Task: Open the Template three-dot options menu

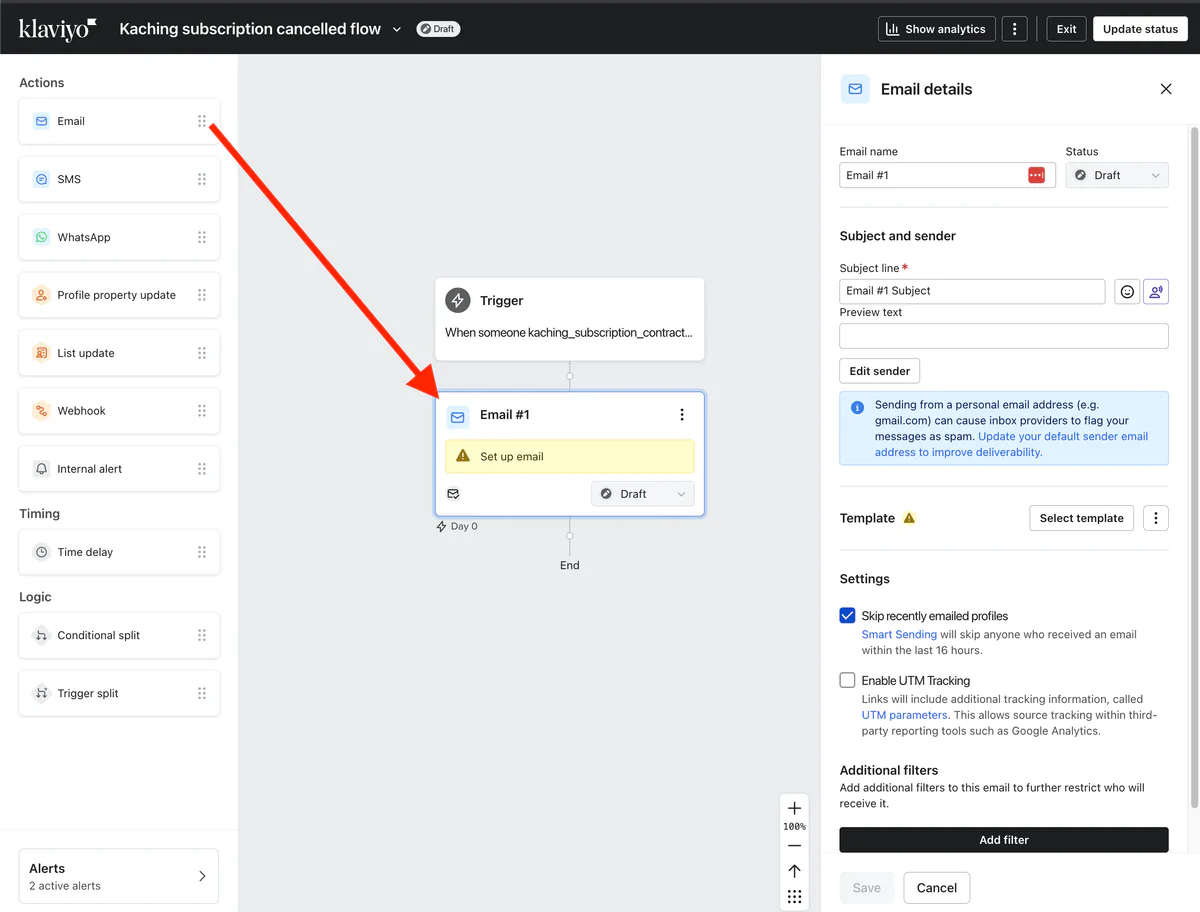Action: (1156, 518)
